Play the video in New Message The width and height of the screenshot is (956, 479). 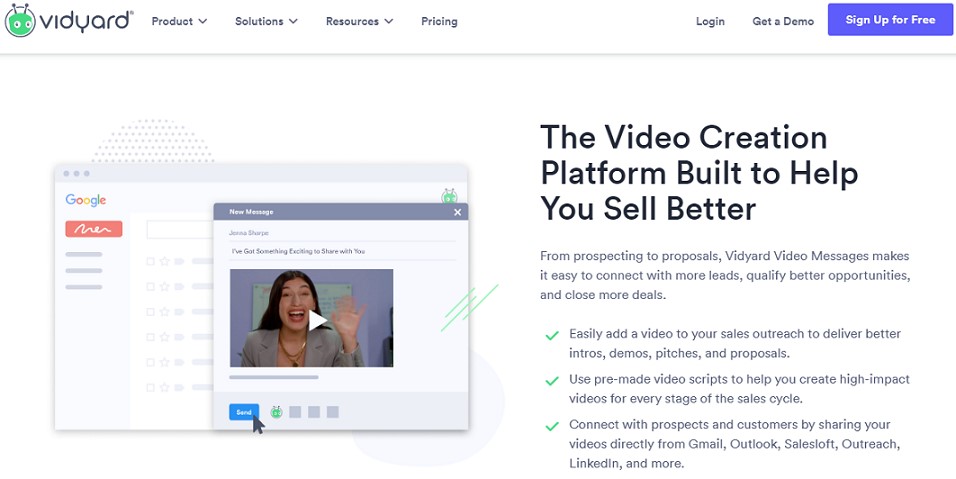tap(317, 320)
